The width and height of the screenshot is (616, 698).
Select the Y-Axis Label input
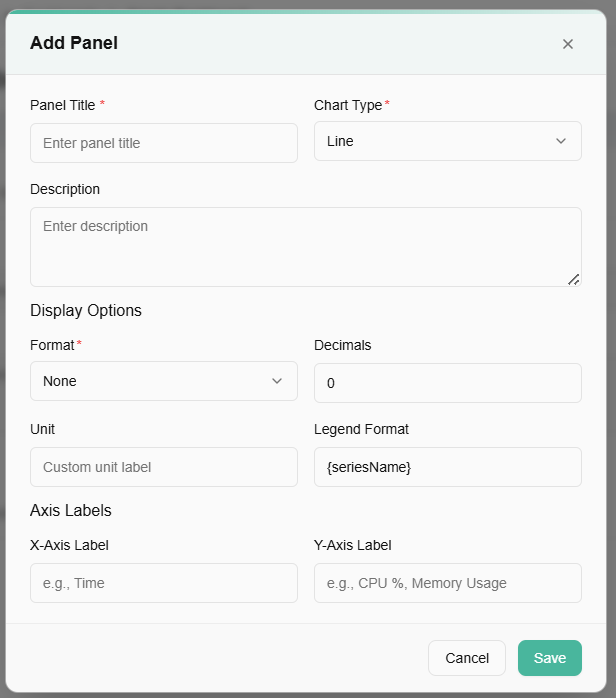point(447,583)
